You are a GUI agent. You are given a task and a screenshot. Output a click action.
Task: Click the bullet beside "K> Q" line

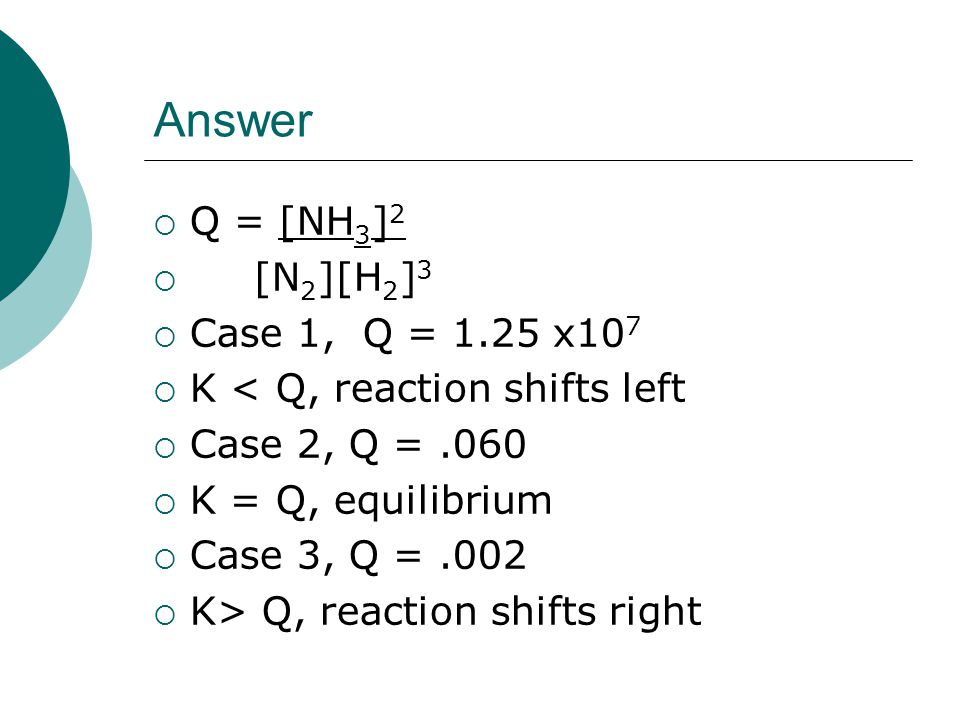[165, 615]
